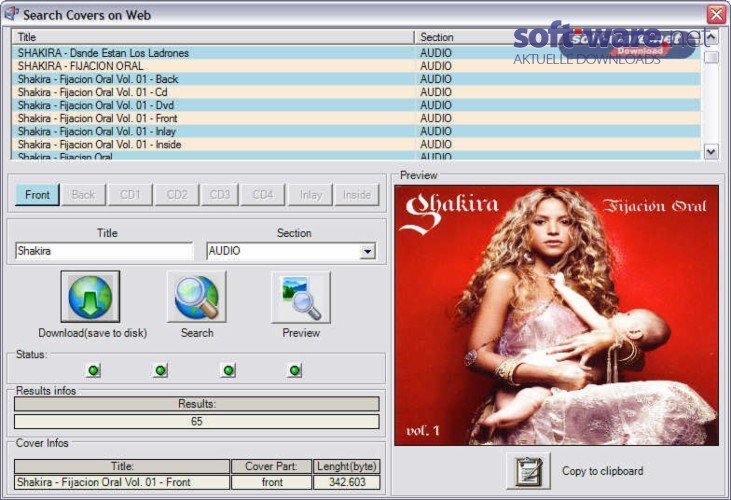Screen dimensions: 731x500
Task: Select the Back cover tab button
Action: pos(83,194)
